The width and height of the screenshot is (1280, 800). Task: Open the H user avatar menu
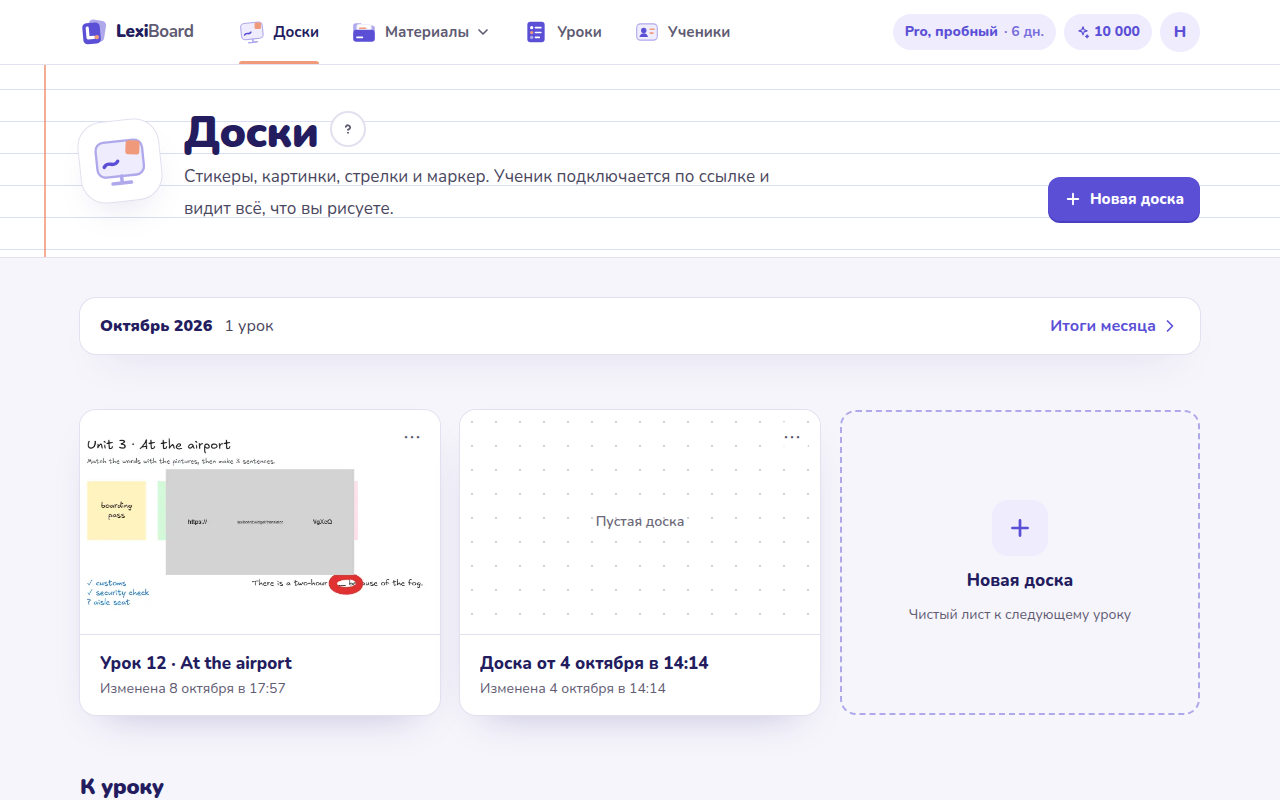pos(1180,32)
